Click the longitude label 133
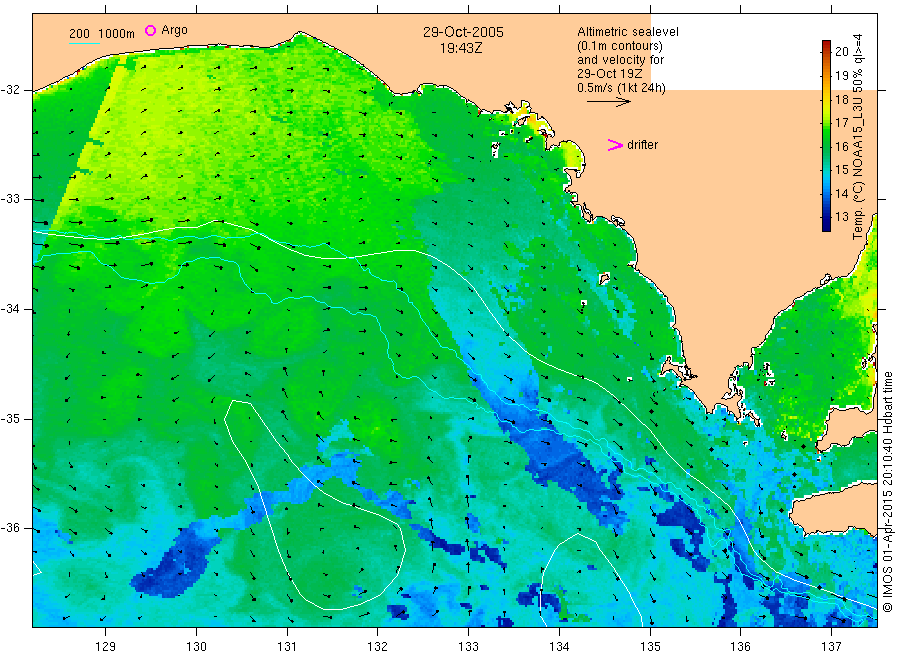 (x=468, y=647)
